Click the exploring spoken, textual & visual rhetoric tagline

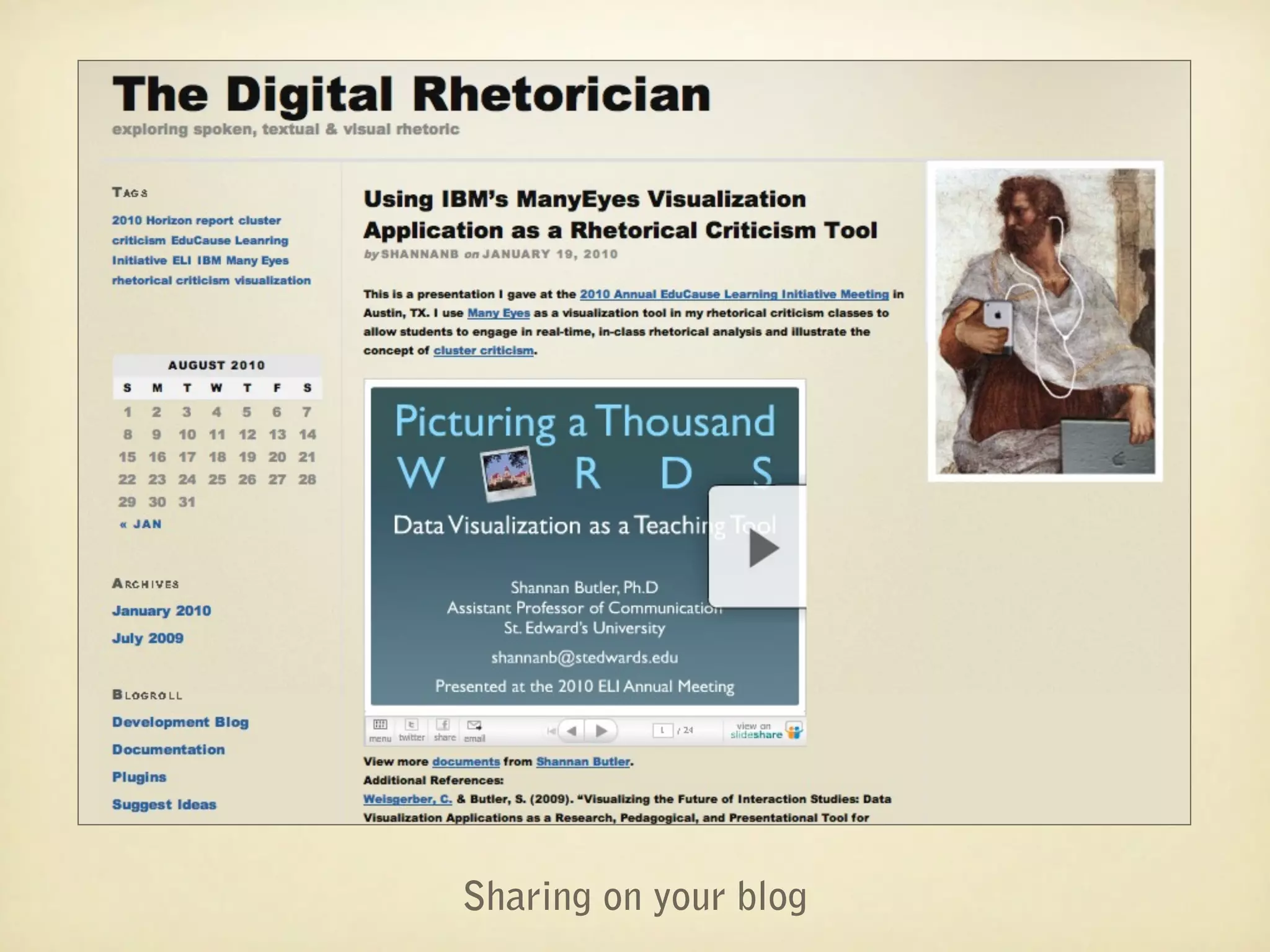(x=286, y=130)
